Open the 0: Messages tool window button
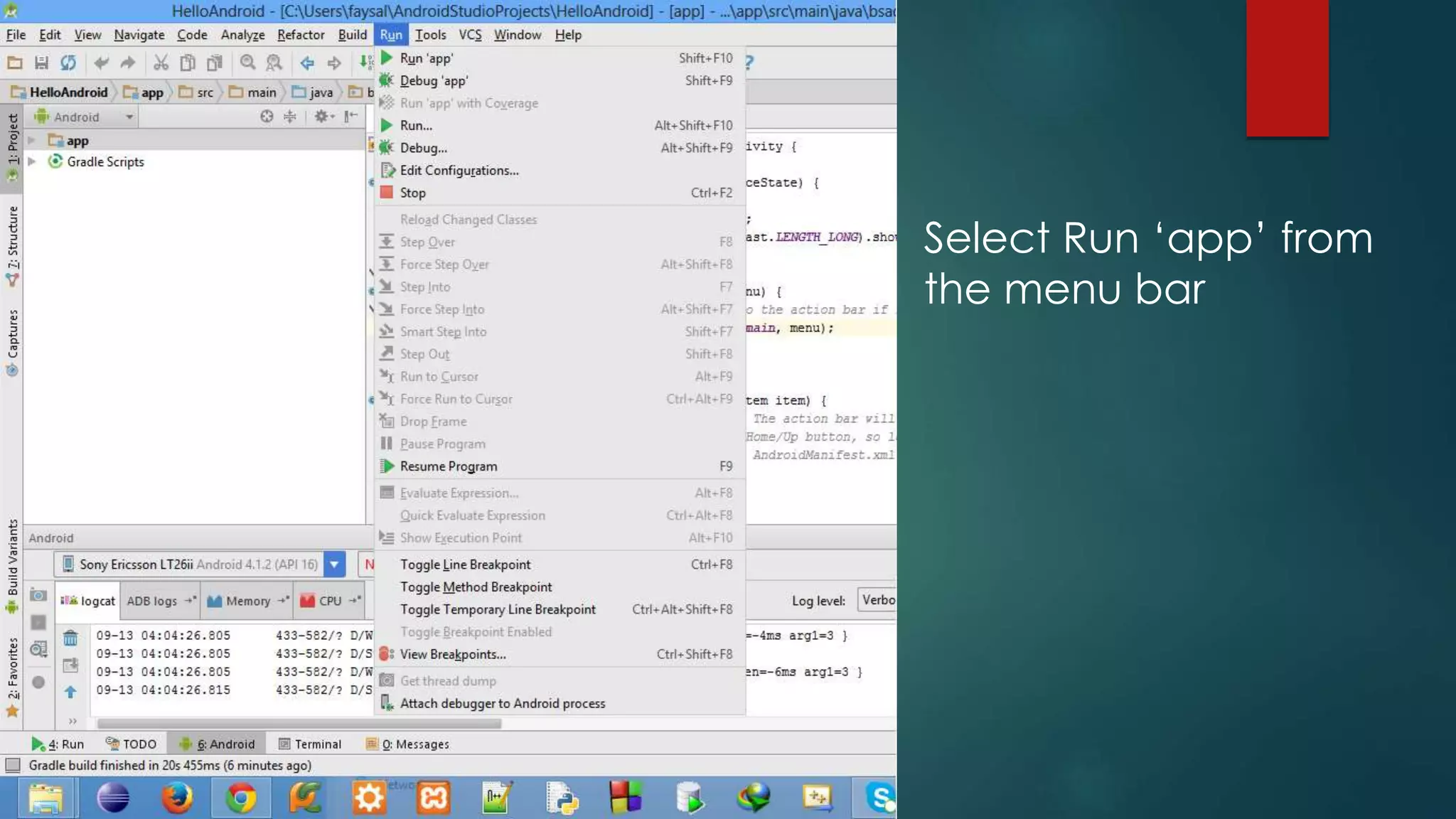The image size is (1456, 819). 407,744
